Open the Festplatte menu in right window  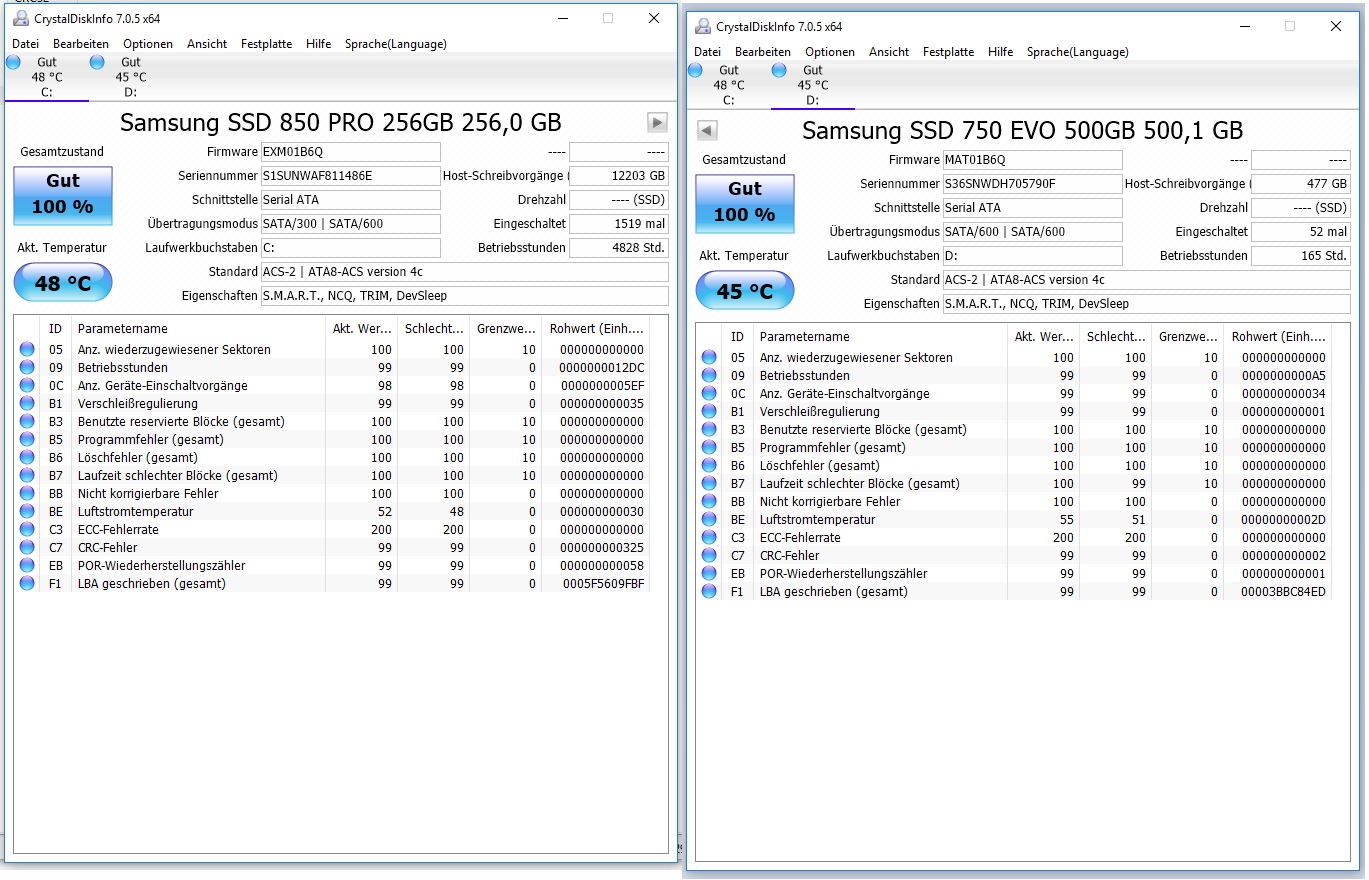[948, 52]
